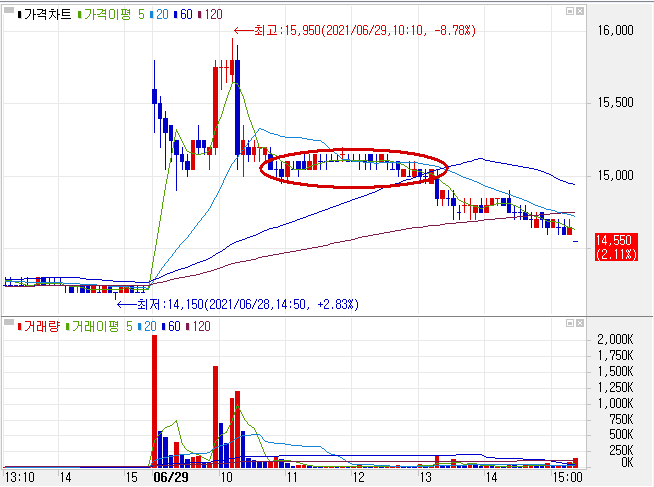The image size is (654, 487).
Task: Click the volume moving average 120 legend
Action: click(198, 326)
